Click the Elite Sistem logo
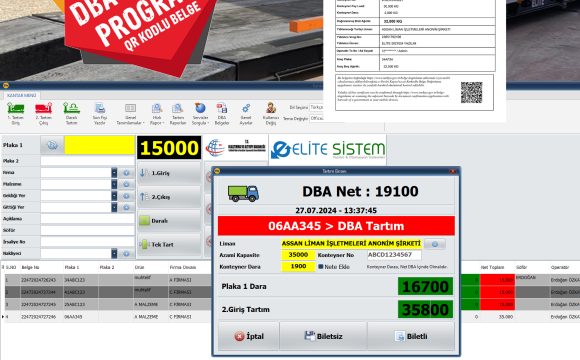Image resolution: width=580 pixels, height=360 pixels. coord(328,149)
